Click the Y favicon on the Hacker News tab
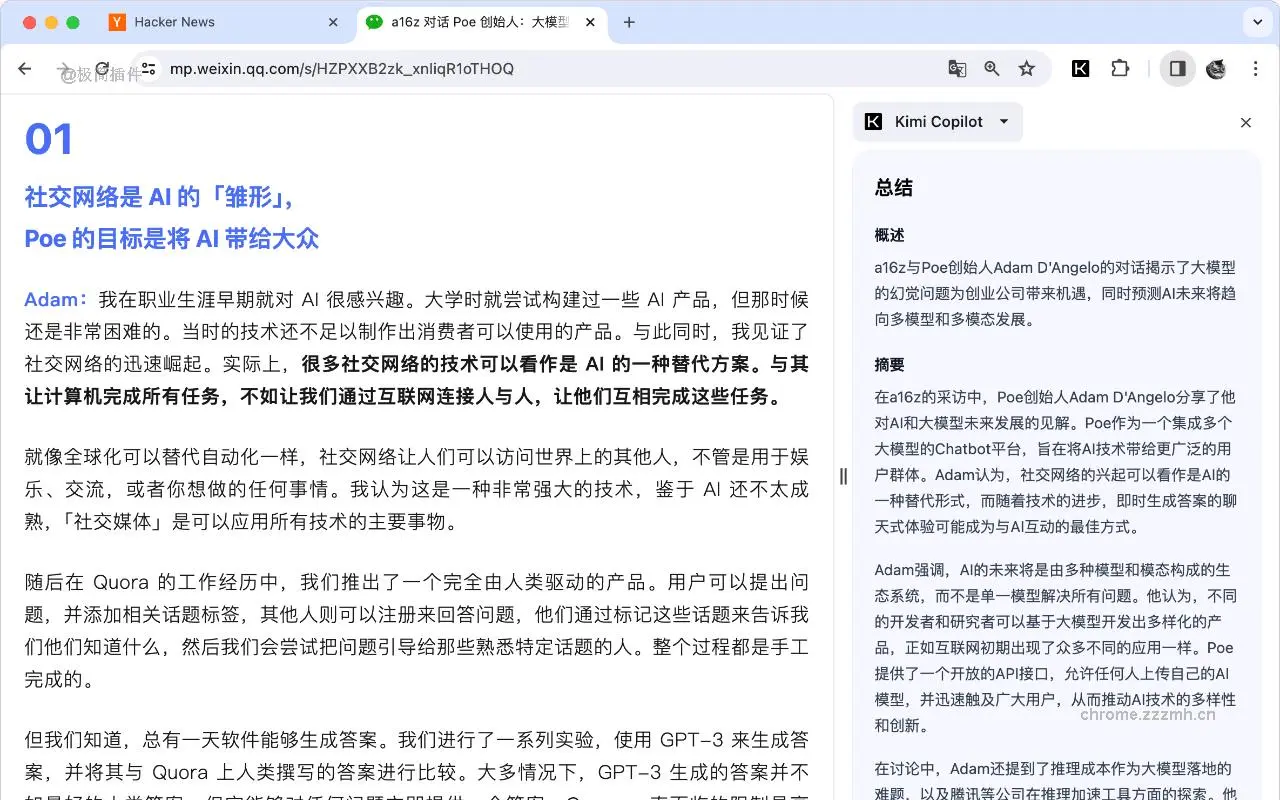The image size is (1280, 800). [118, 21]
